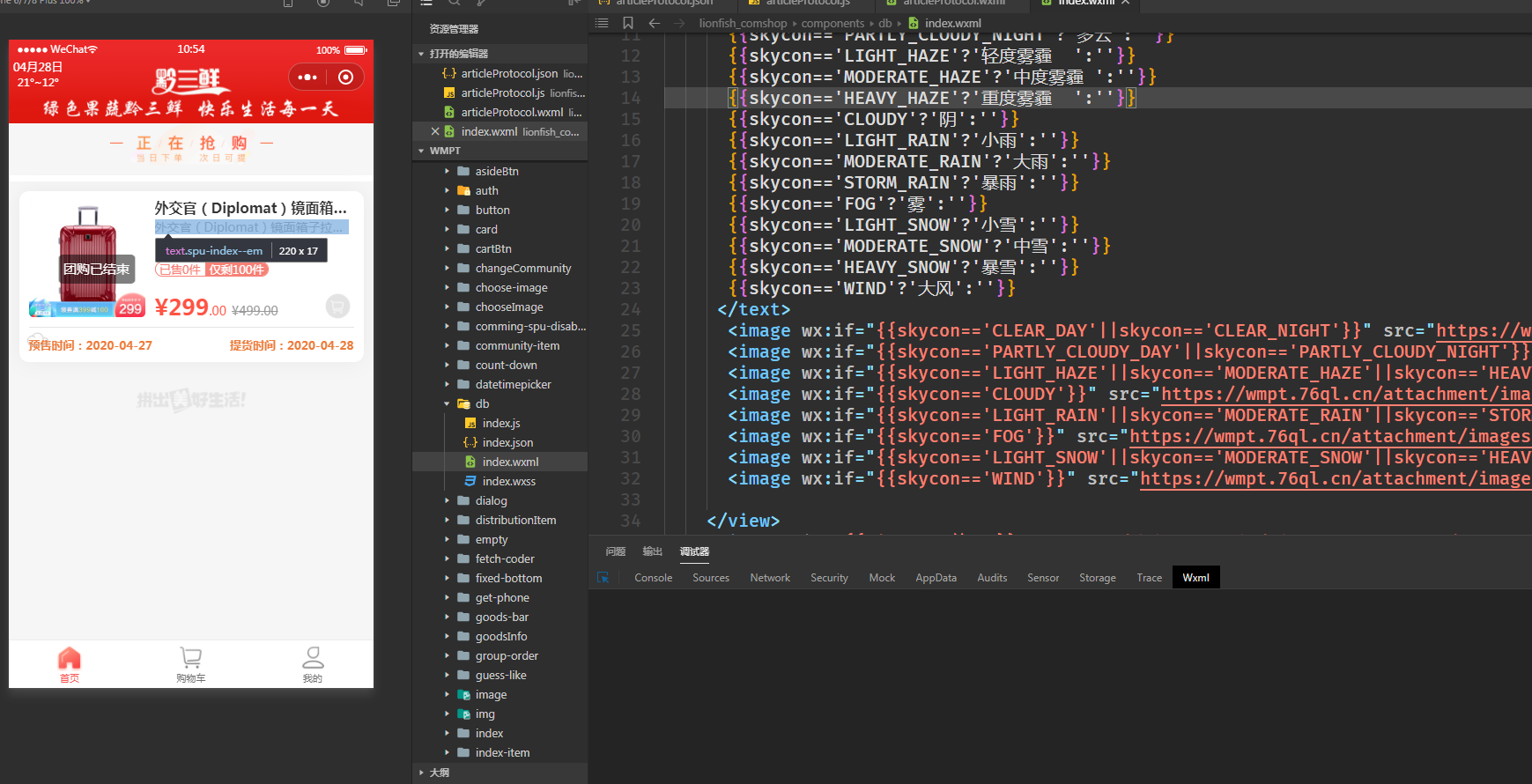This screenshot has height=784, width=1532.
Task: Activate the WXML element inspector picker
Action: [603, 578]
